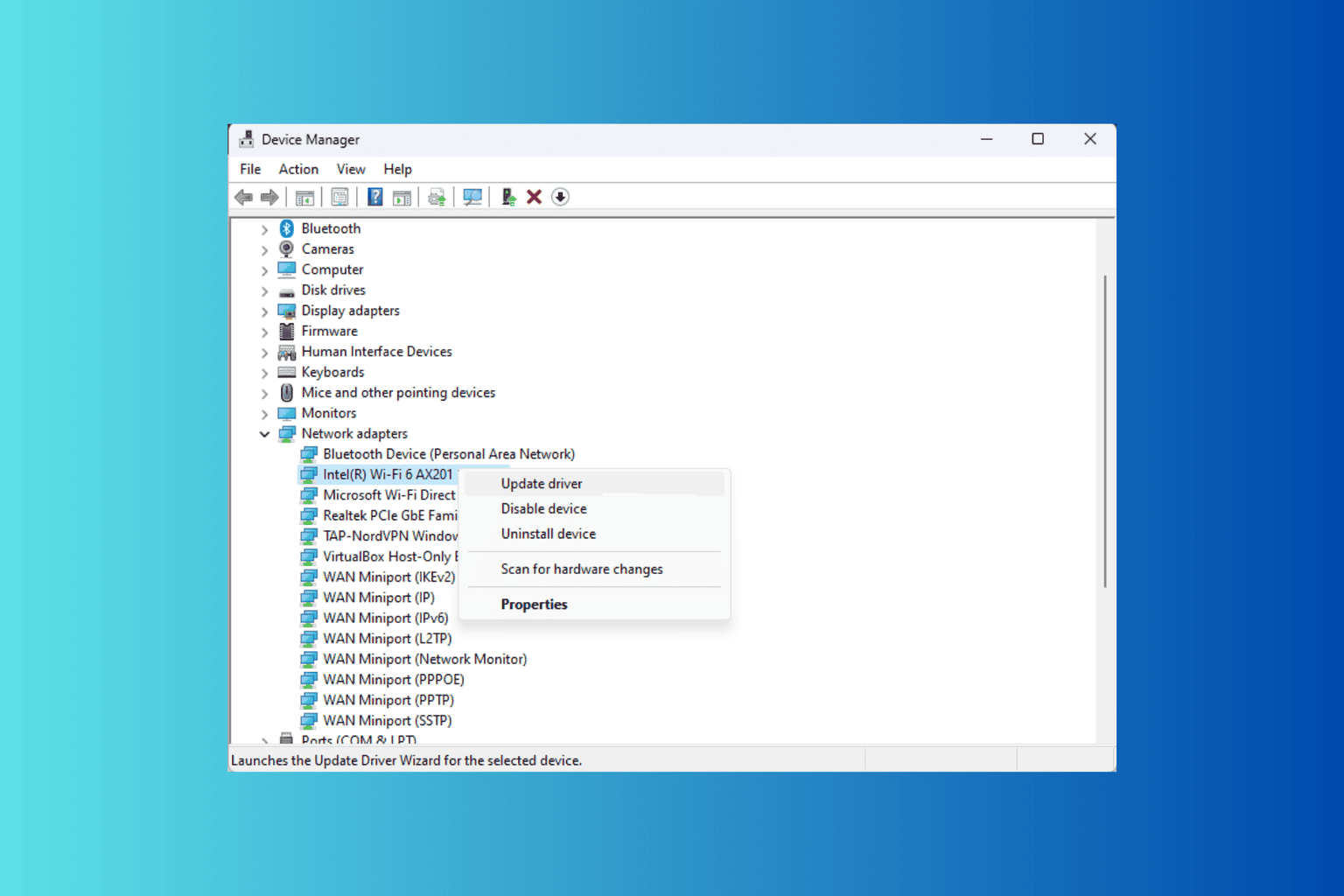Screen dimensions: 1344x896
Task: Open the Action menu
Action: click(x=298, y=169)
